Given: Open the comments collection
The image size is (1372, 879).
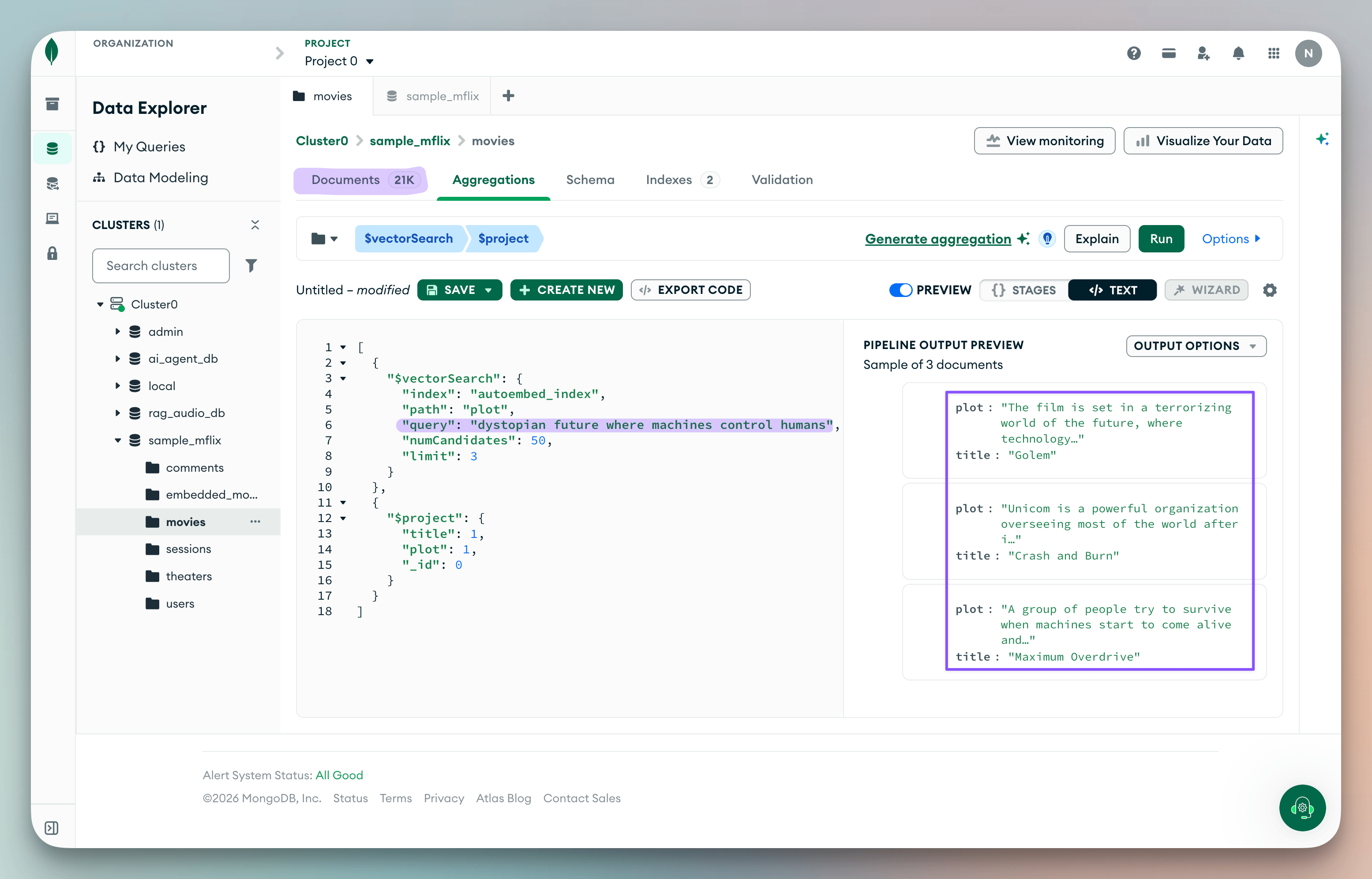Looking at the screenshot, I should point(195,467).
